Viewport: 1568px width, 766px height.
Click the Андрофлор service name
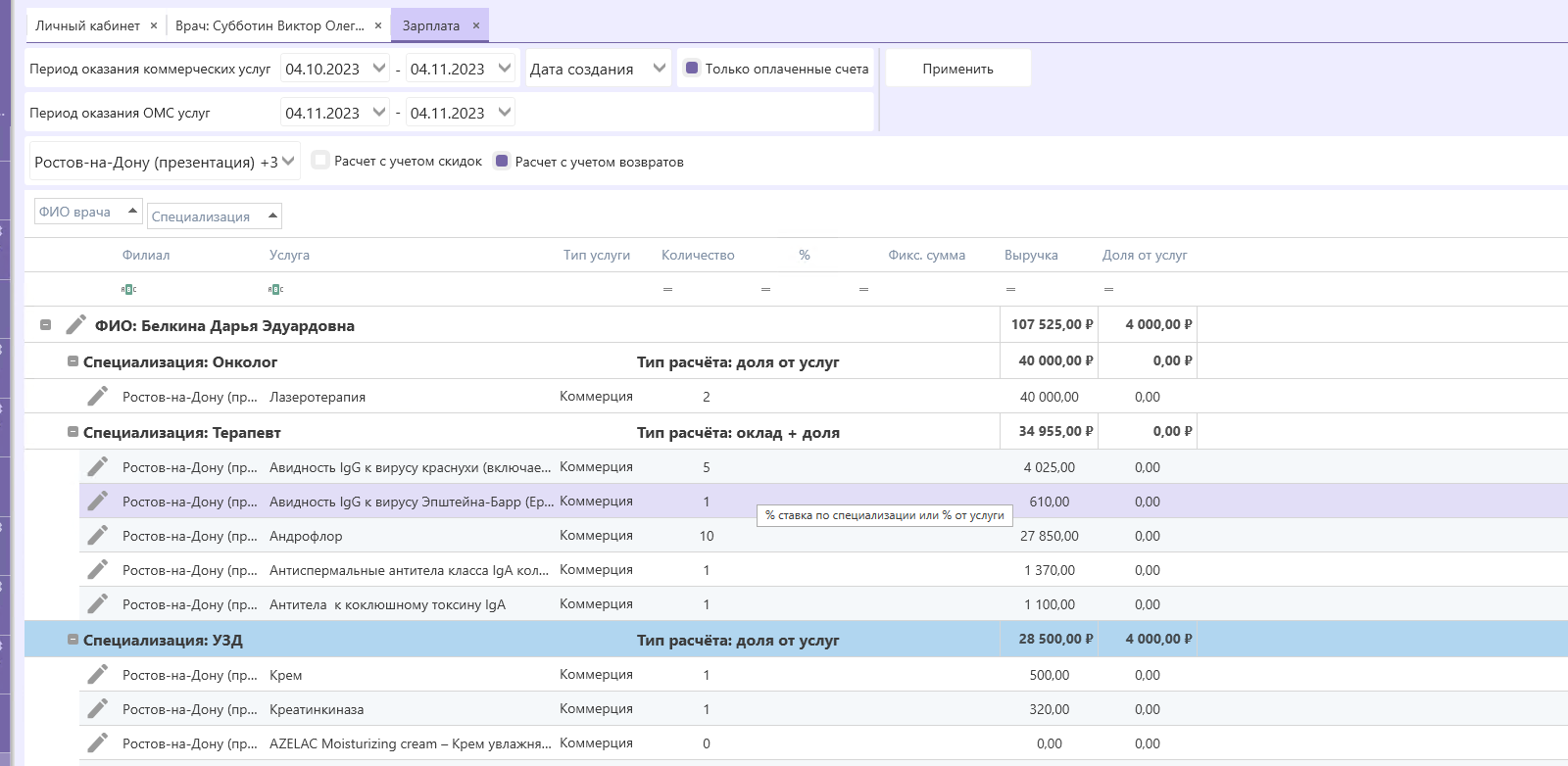point(306,536)
